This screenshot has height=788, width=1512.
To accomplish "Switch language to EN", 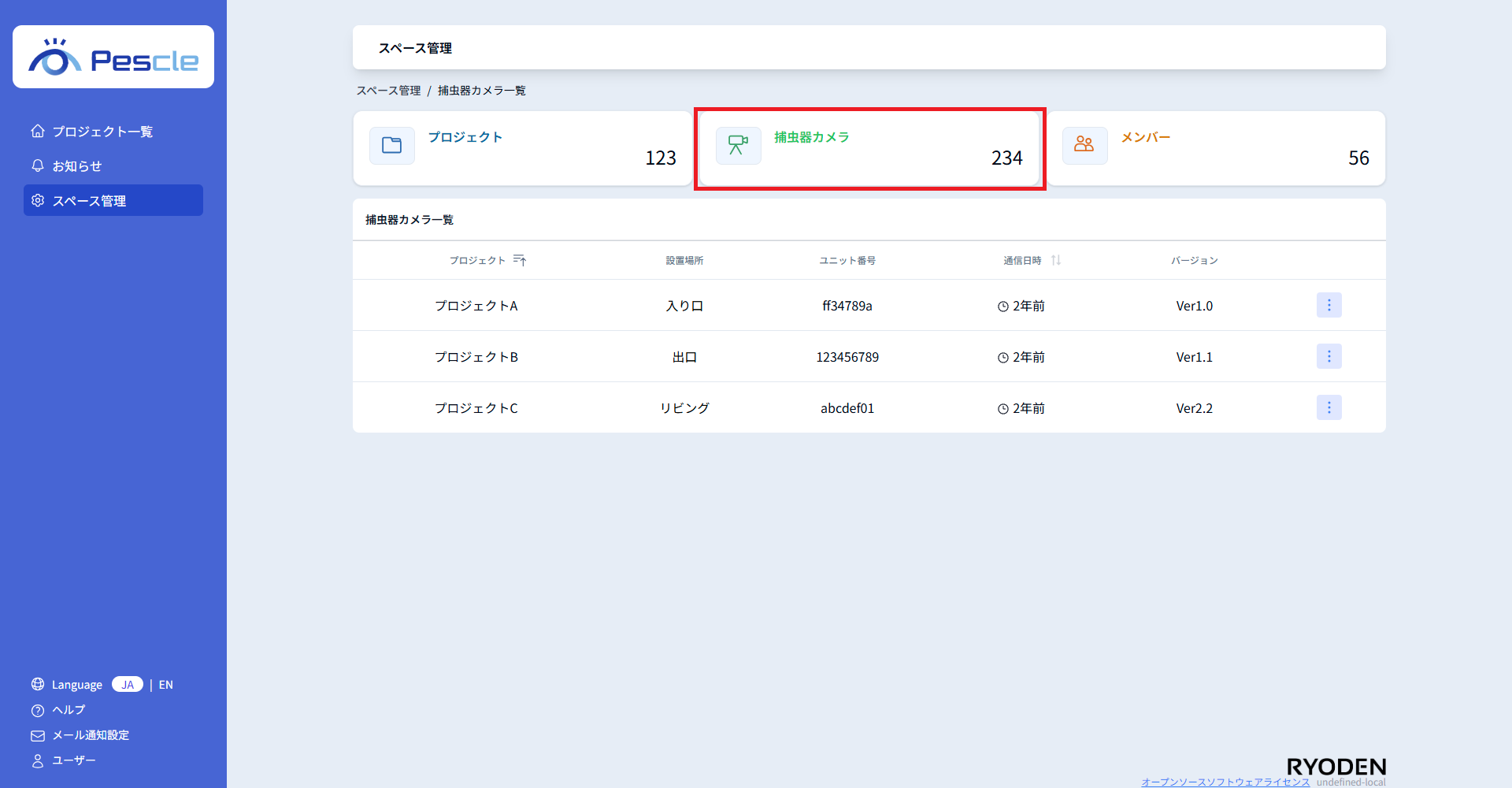I will [166, 685].
